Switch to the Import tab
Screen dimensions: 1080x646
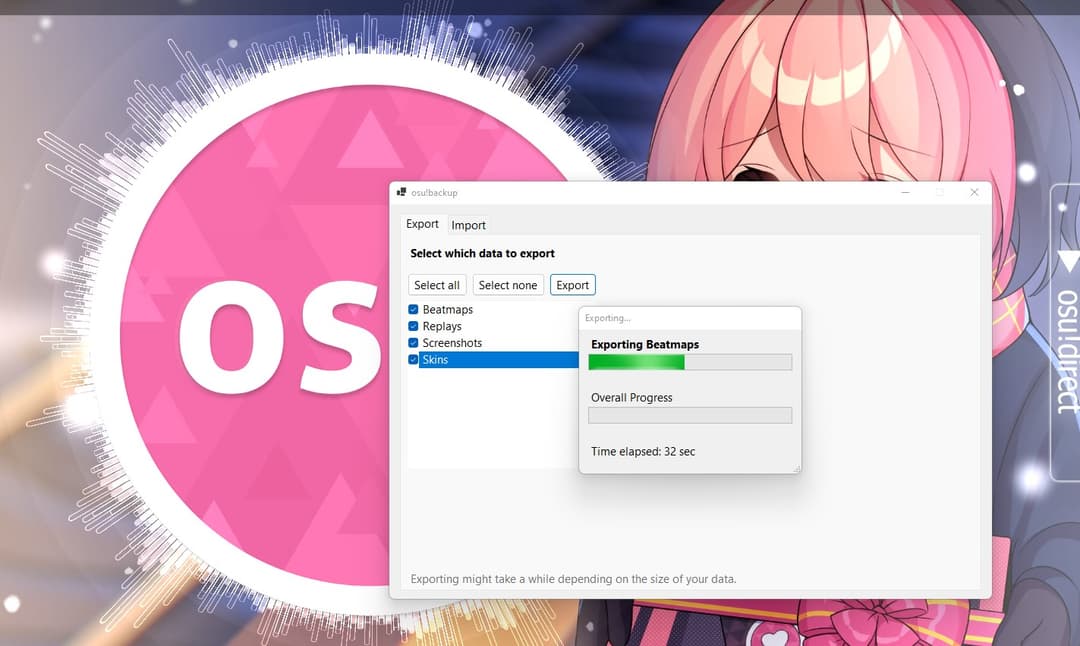coord(469,225)
